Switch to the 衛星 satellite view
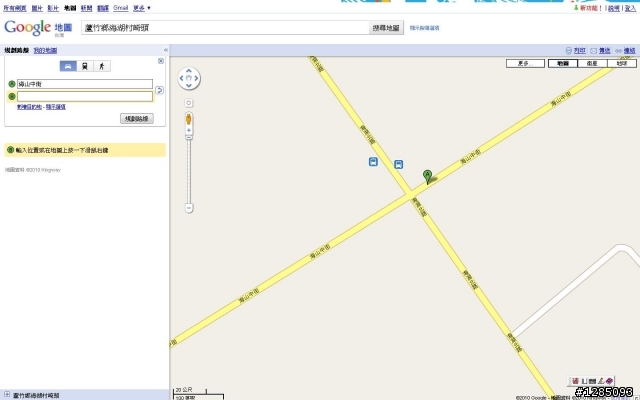The image size is (640, 400). [x=593, y=63]
